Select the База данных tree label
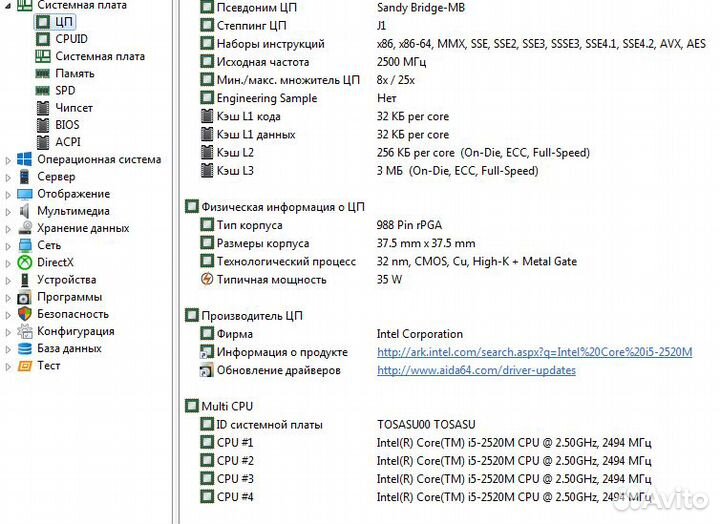 (x=69, y=349)
